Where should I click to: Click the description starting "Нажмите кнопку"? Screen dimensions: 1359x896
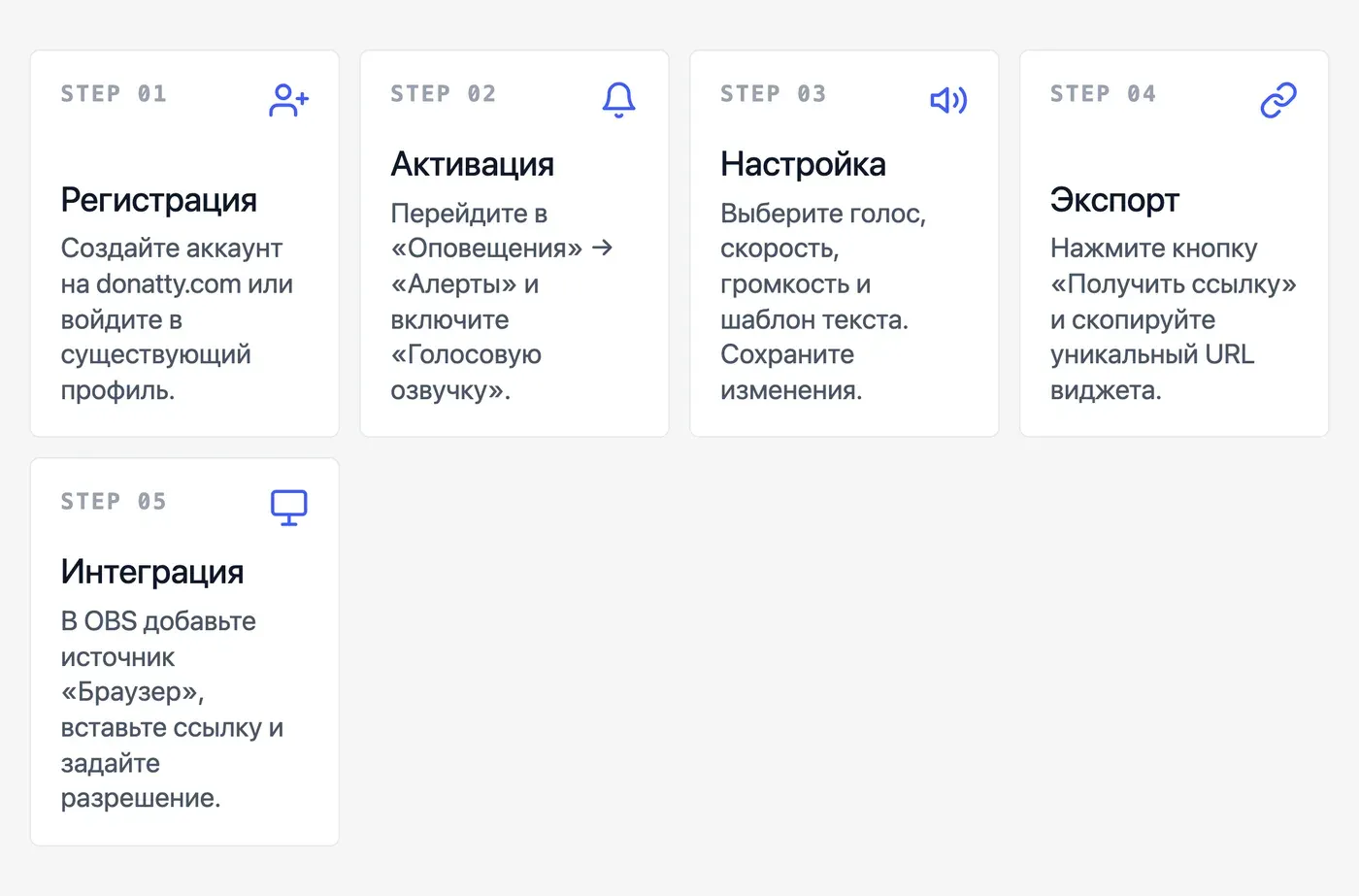point(1174,319)
